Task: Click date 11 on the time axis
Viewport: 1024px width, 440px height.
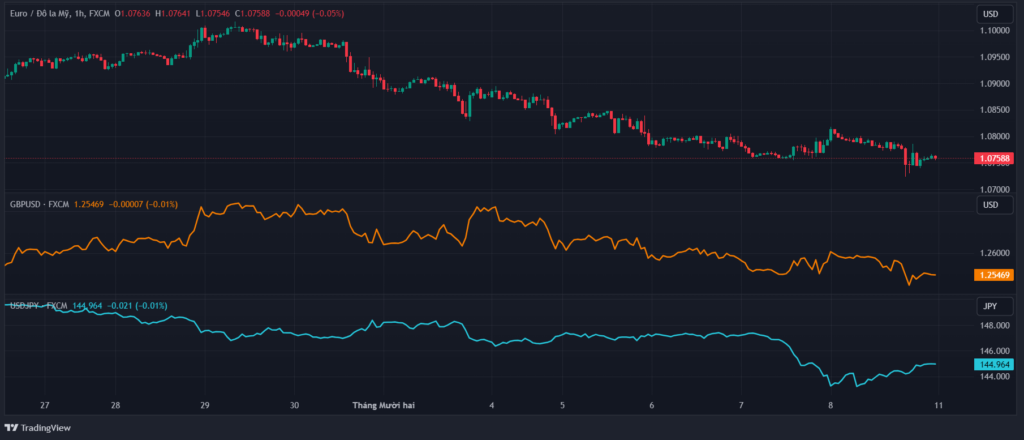Action: coord(938,407)
